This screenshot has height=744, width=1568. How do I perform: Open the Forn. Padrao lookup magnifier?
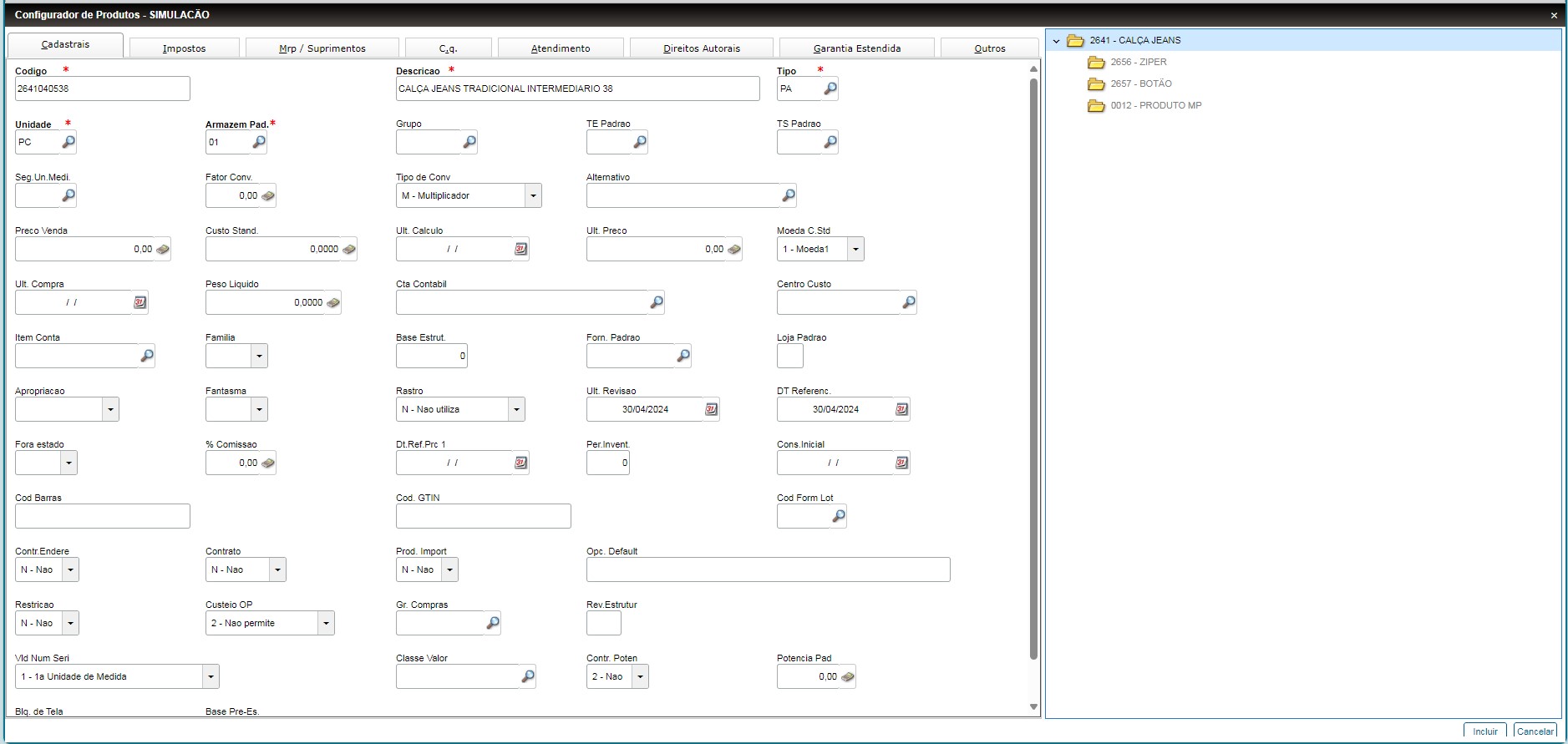(683, 356)
